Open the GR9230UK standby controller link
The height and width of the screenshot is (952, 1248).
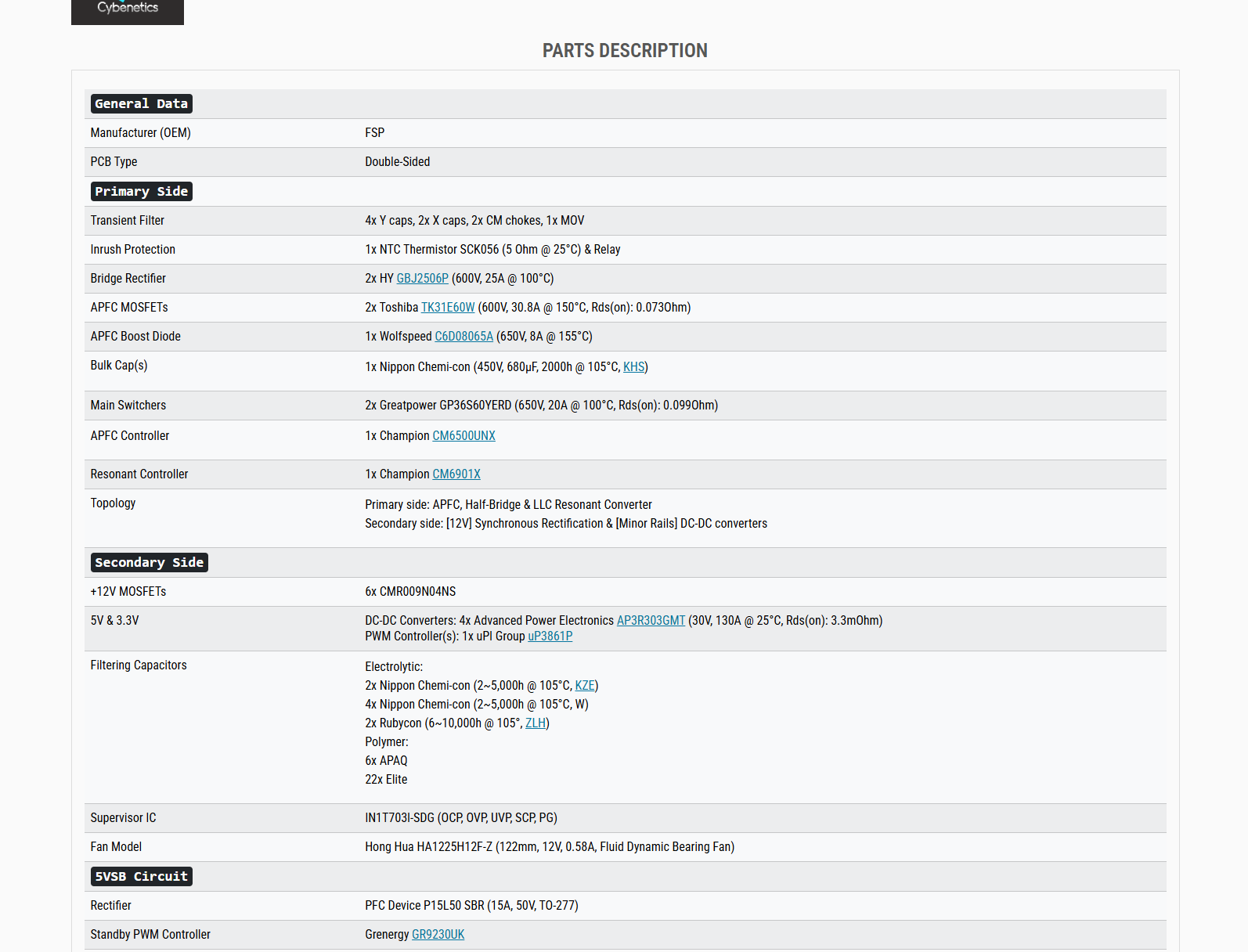[x=438, y=935]
